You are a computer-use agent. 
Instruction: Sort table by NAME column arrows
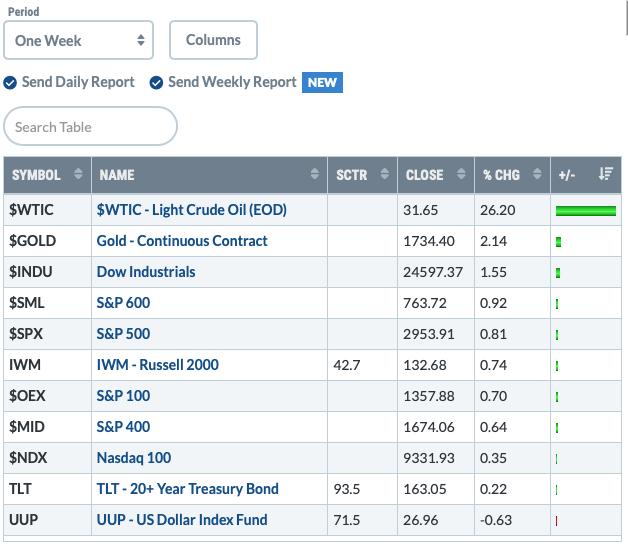[315, 174]
